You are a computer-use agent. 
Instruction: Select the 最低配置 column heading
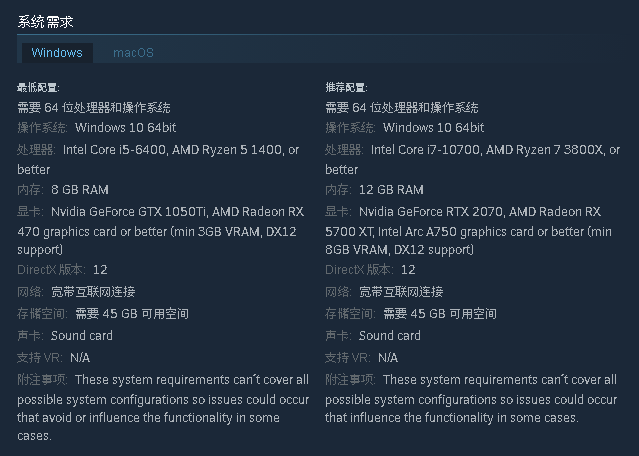[x=38, y=87]
